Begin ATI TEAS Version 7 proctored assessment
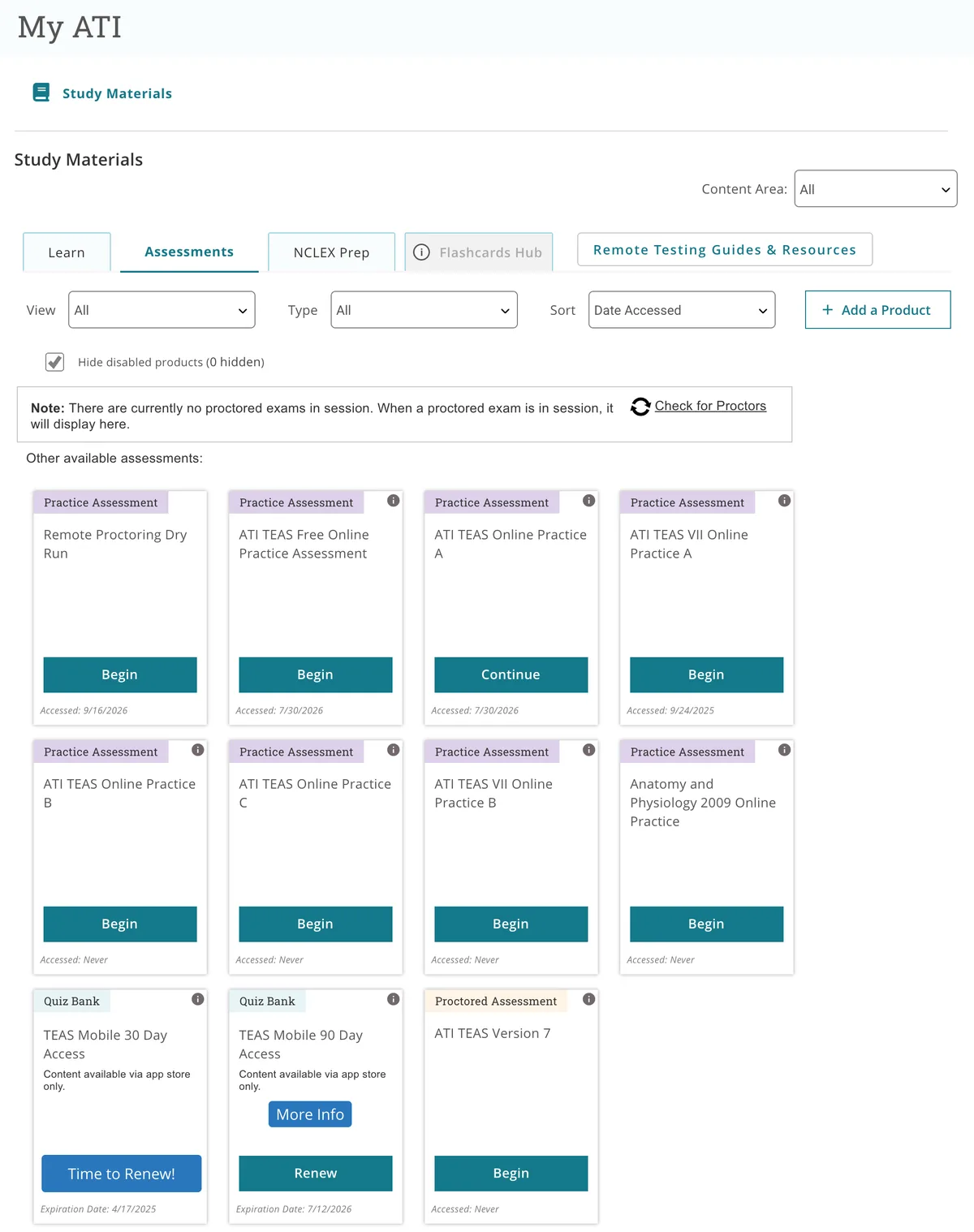 (511, 1173)
